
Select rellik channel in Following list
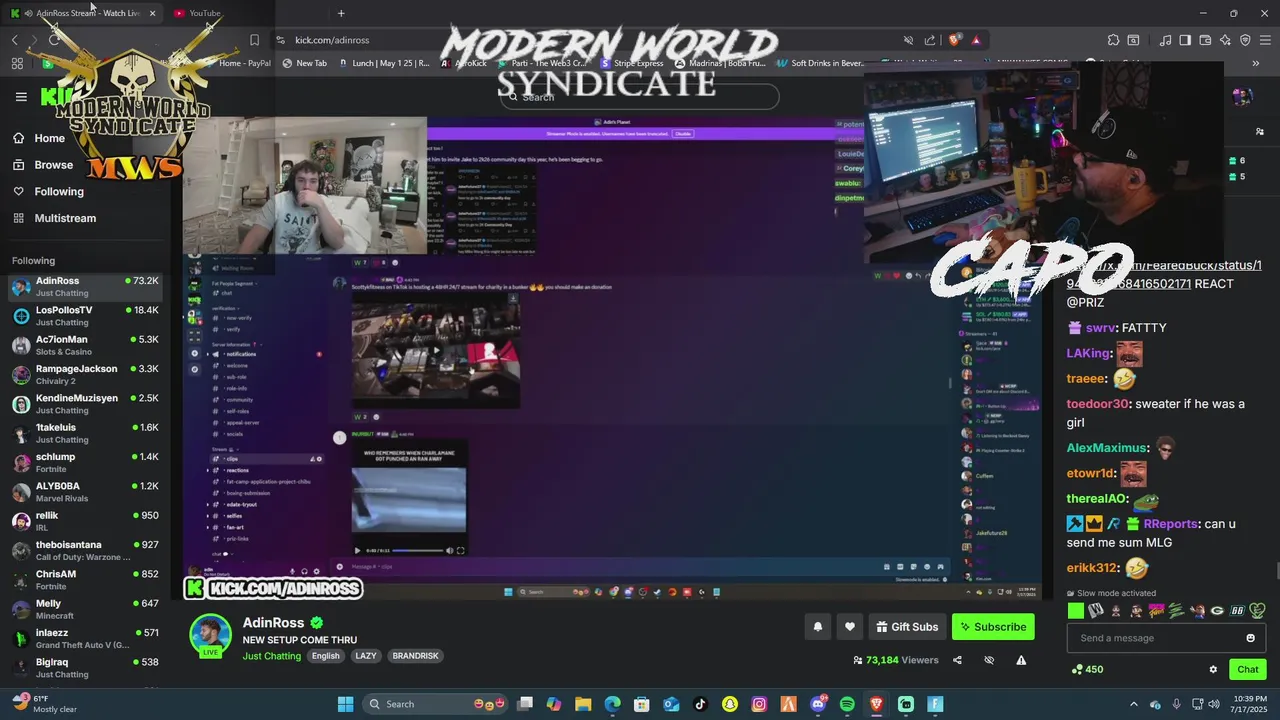point(86,521)
